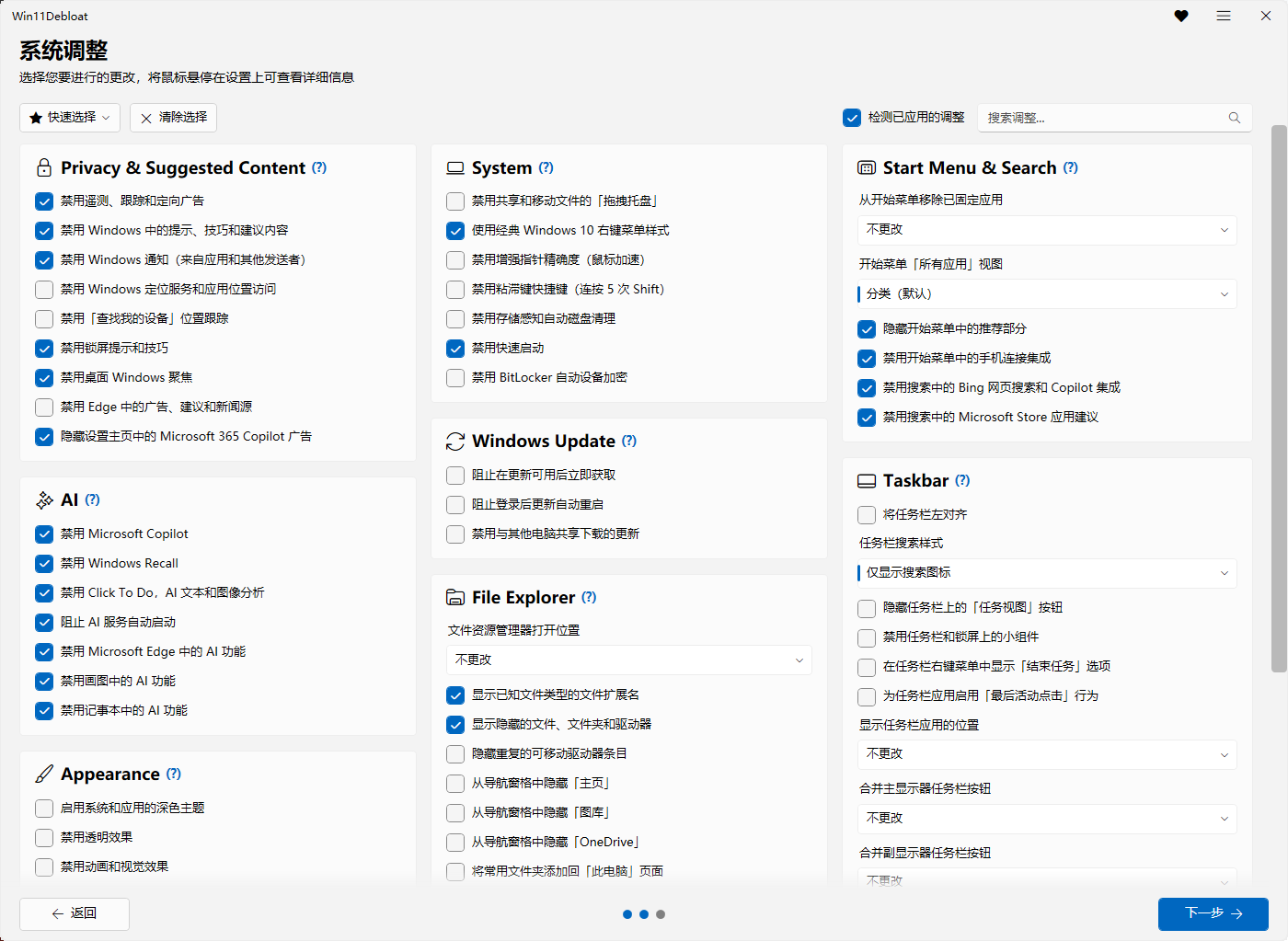Click the help icon next to Privacy & Suggested Content

(x=319, y=167)
